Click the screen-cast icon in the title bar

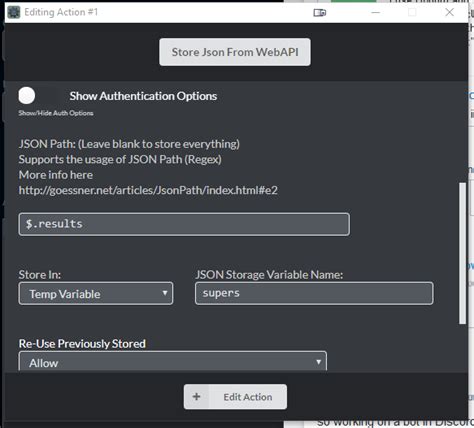pyautogui.click(x=320, y=13)
